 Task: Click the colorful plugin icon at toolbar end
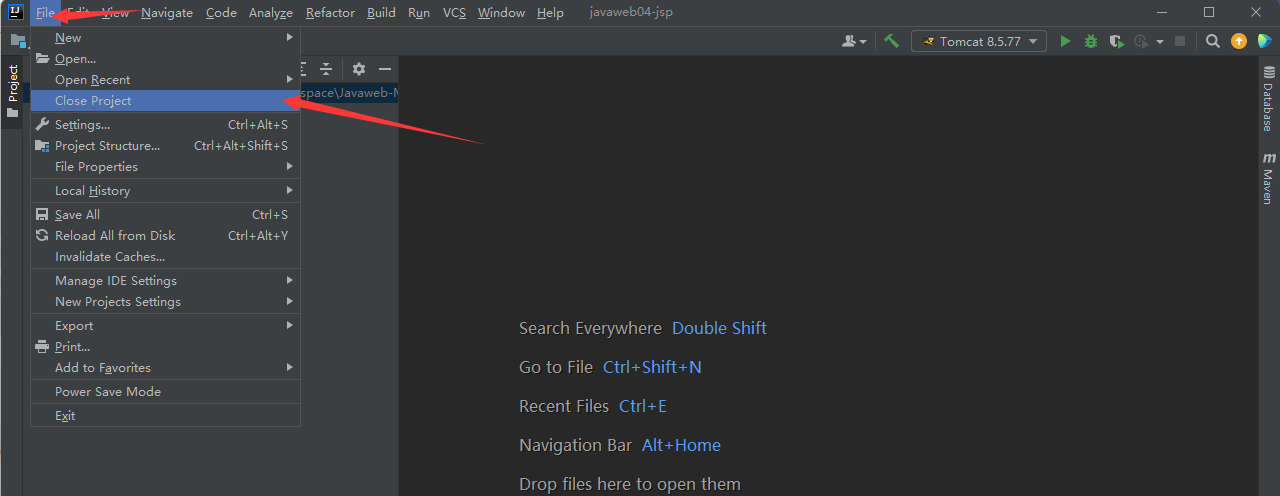1265,41
